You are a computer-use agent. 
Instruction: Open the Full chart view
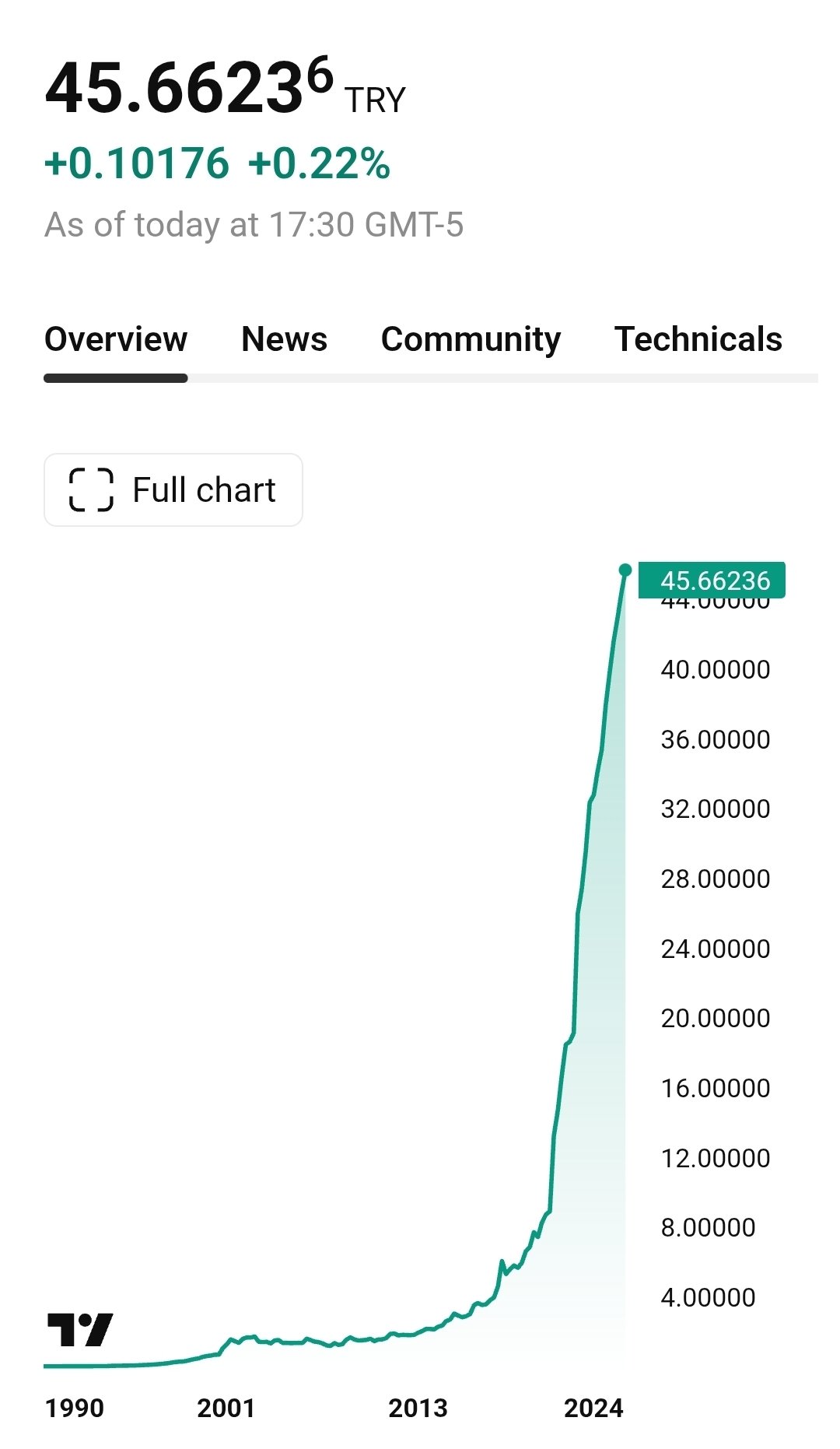(x=173, y=490)
